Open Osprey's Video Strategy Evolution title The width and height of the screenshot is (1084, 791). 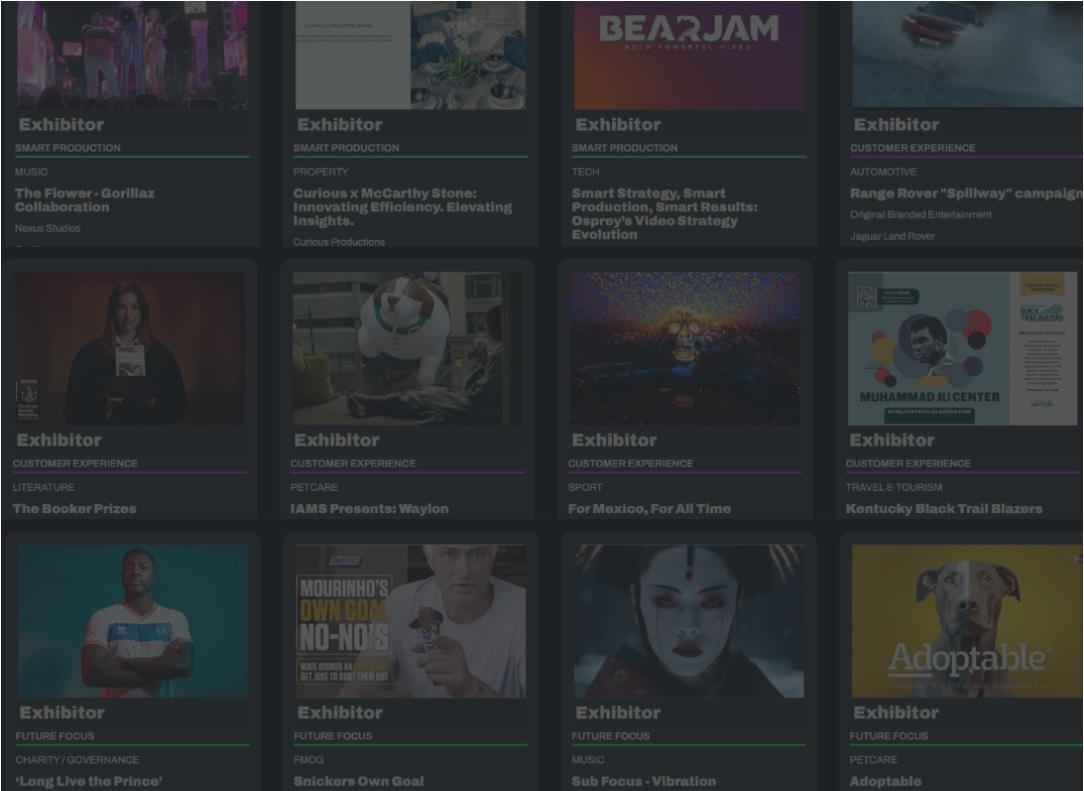pos(664,214)
